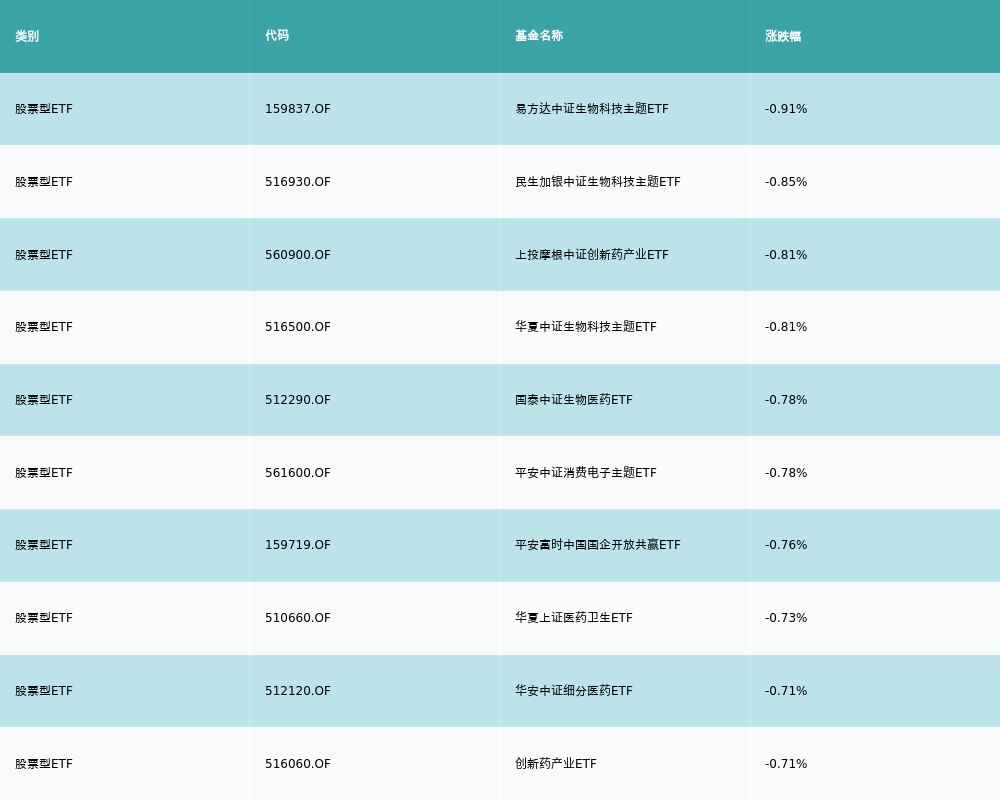Select fund code 516930.OF
Viewport: 1000px width, 800px height.
click(x=298, y=182)
